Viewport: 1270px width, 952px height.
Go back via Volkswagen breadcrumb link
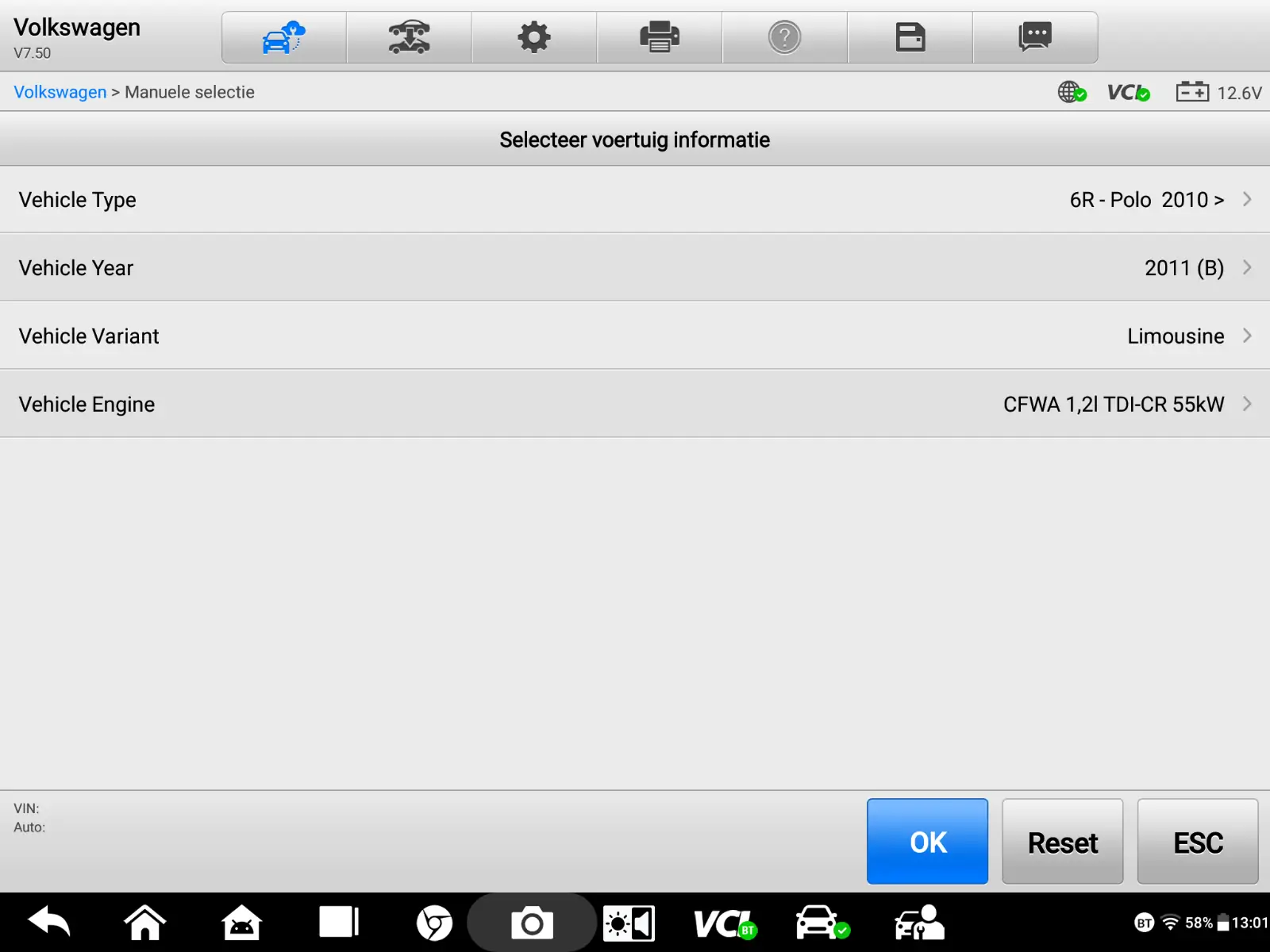60,92
